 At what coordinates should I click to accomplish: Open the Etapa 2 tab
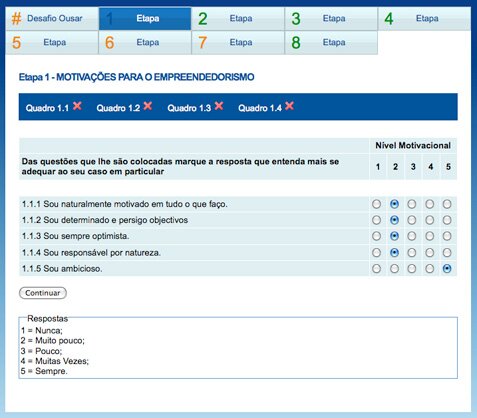(x=238, y=19)
